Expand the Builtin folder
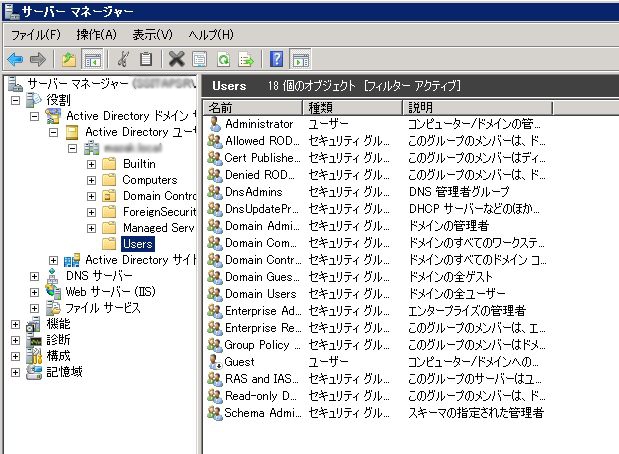Image resolution: width=619 pixels, height=454 pixels. (91, 164)
